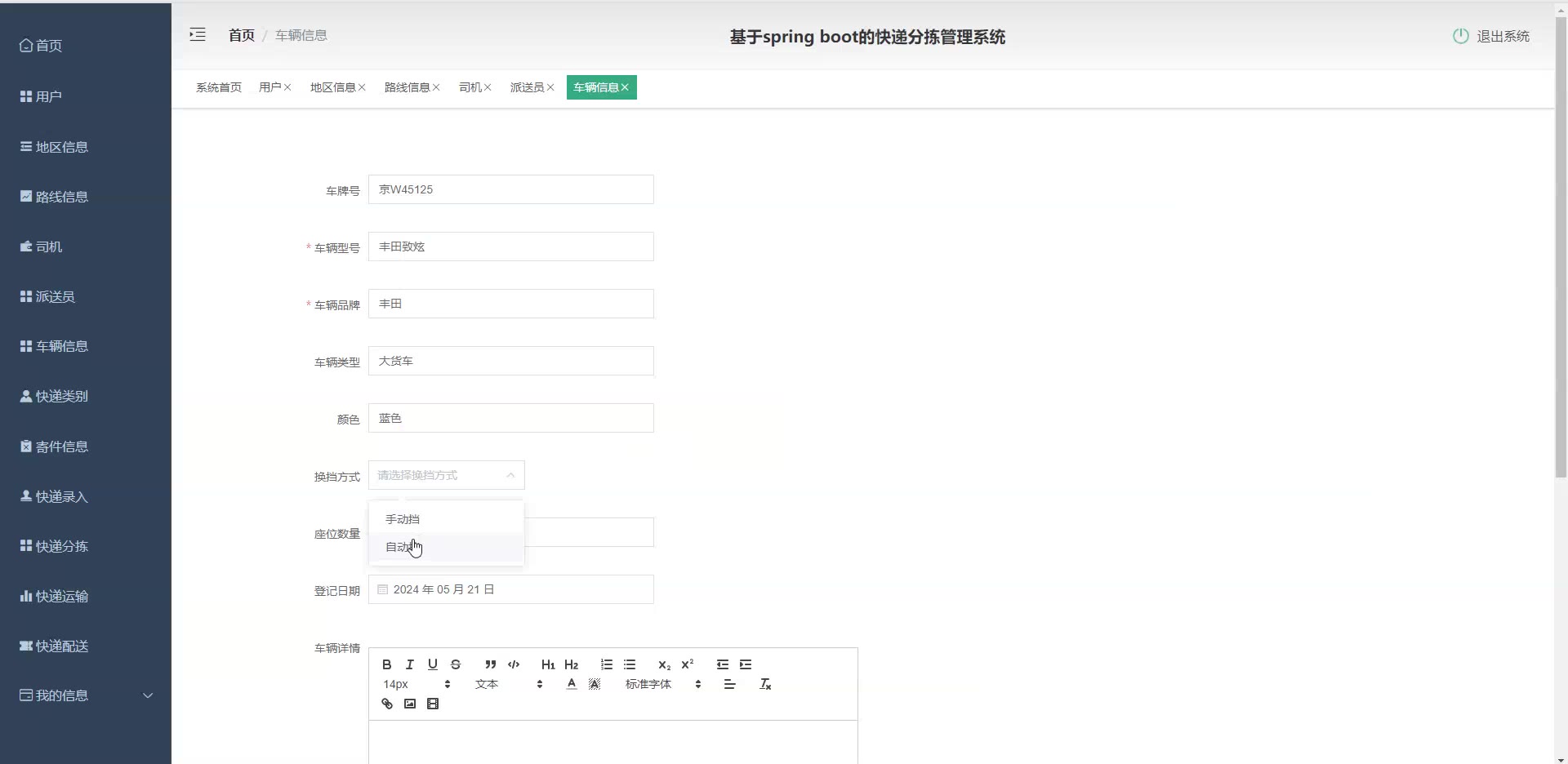This screenshot has height=764, width=1568.
Task: Toggle italic formatting in editor
Action: pyautogui.click(x=410, y=664)
